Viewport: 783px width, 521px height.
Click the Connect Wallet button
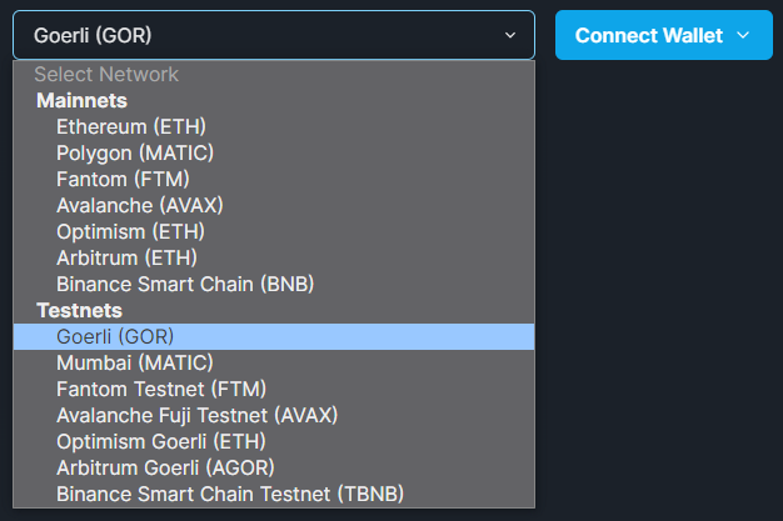649,36
